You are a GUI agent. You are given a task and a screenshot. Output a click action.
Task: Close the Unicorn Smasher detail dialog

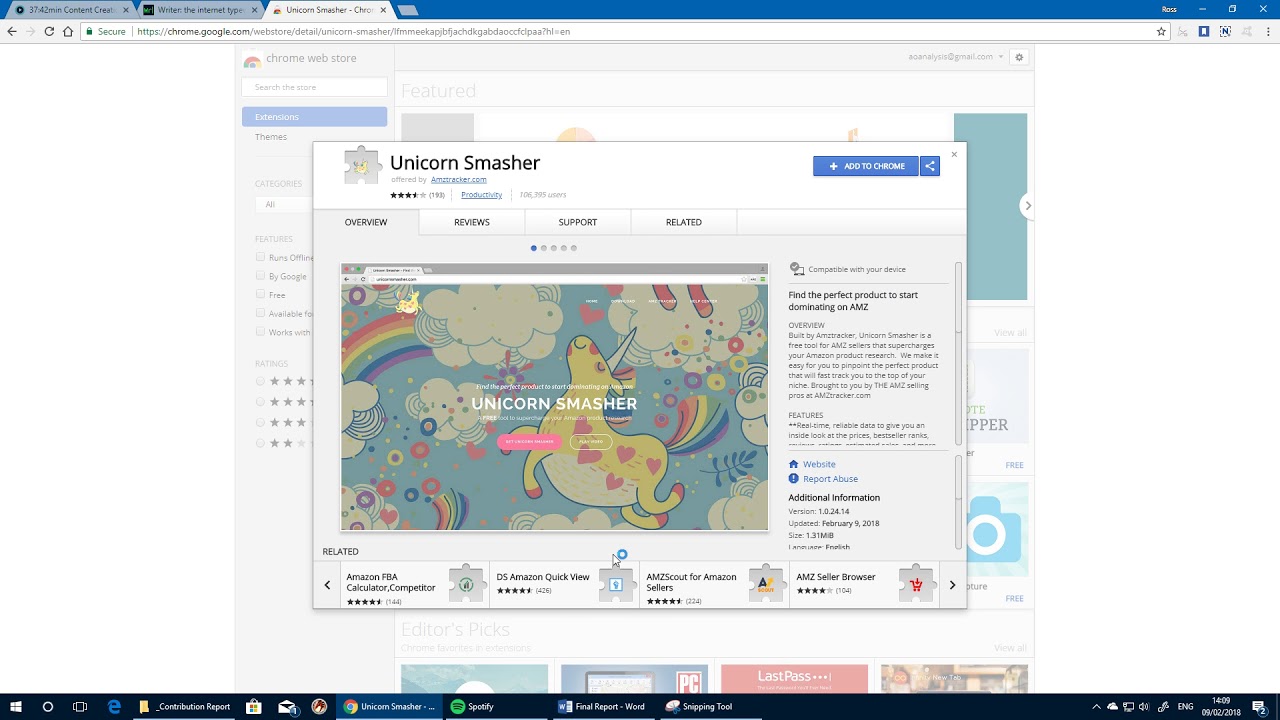point(954,154)
